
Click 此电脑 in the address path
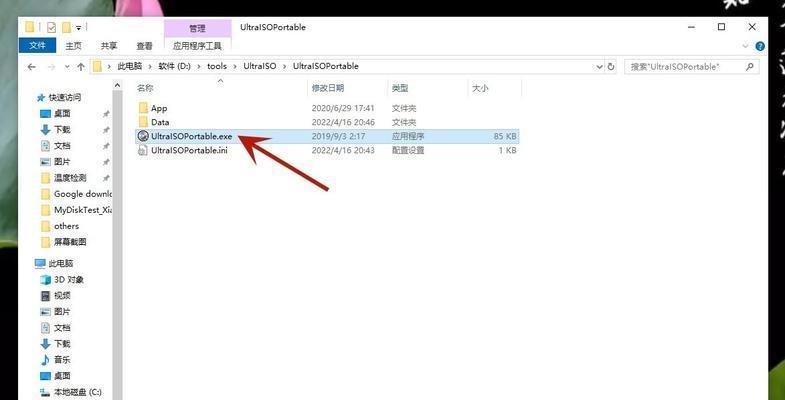(130, 66)
